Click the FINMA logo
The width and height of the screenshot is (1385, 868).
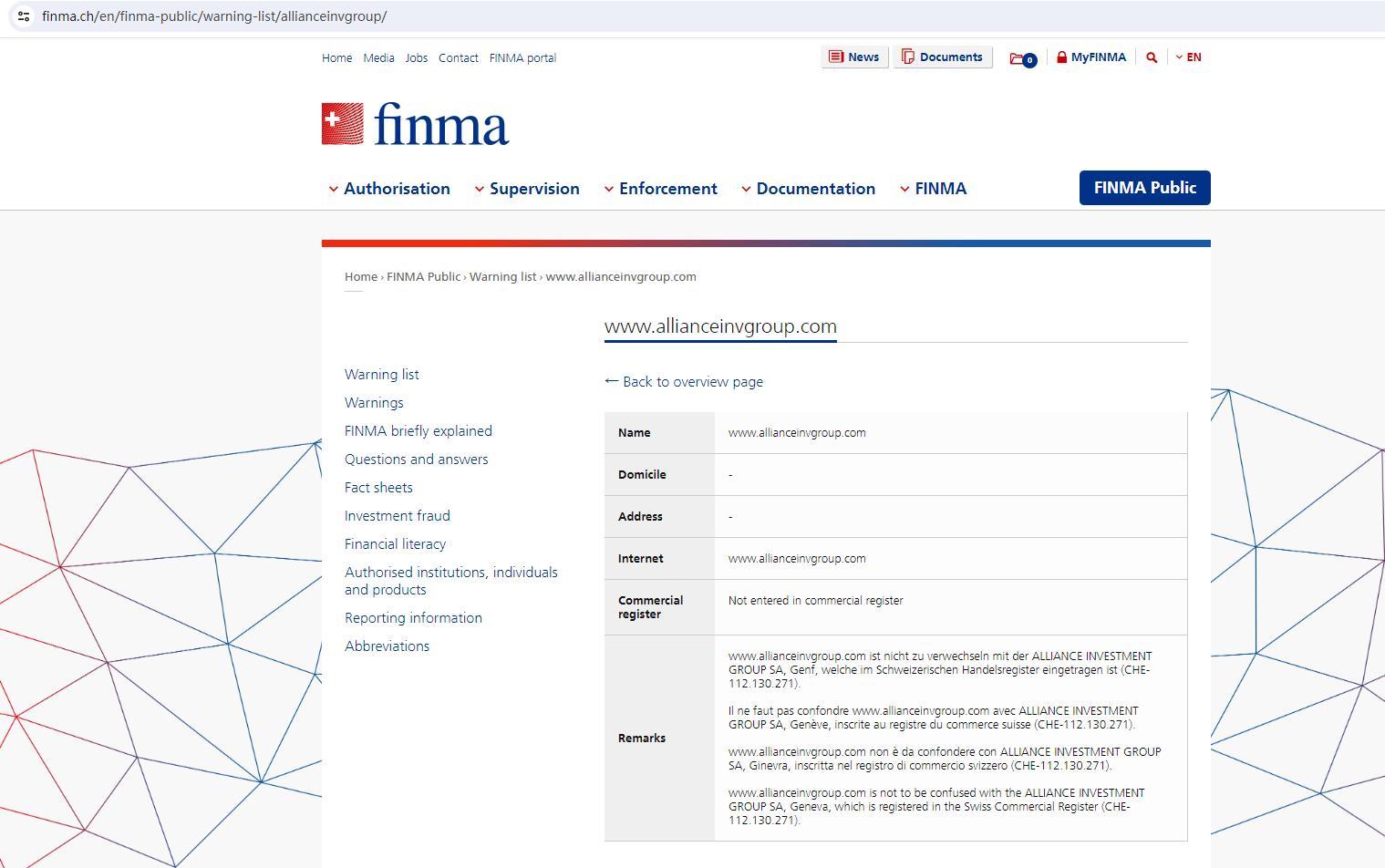point(415,124)
